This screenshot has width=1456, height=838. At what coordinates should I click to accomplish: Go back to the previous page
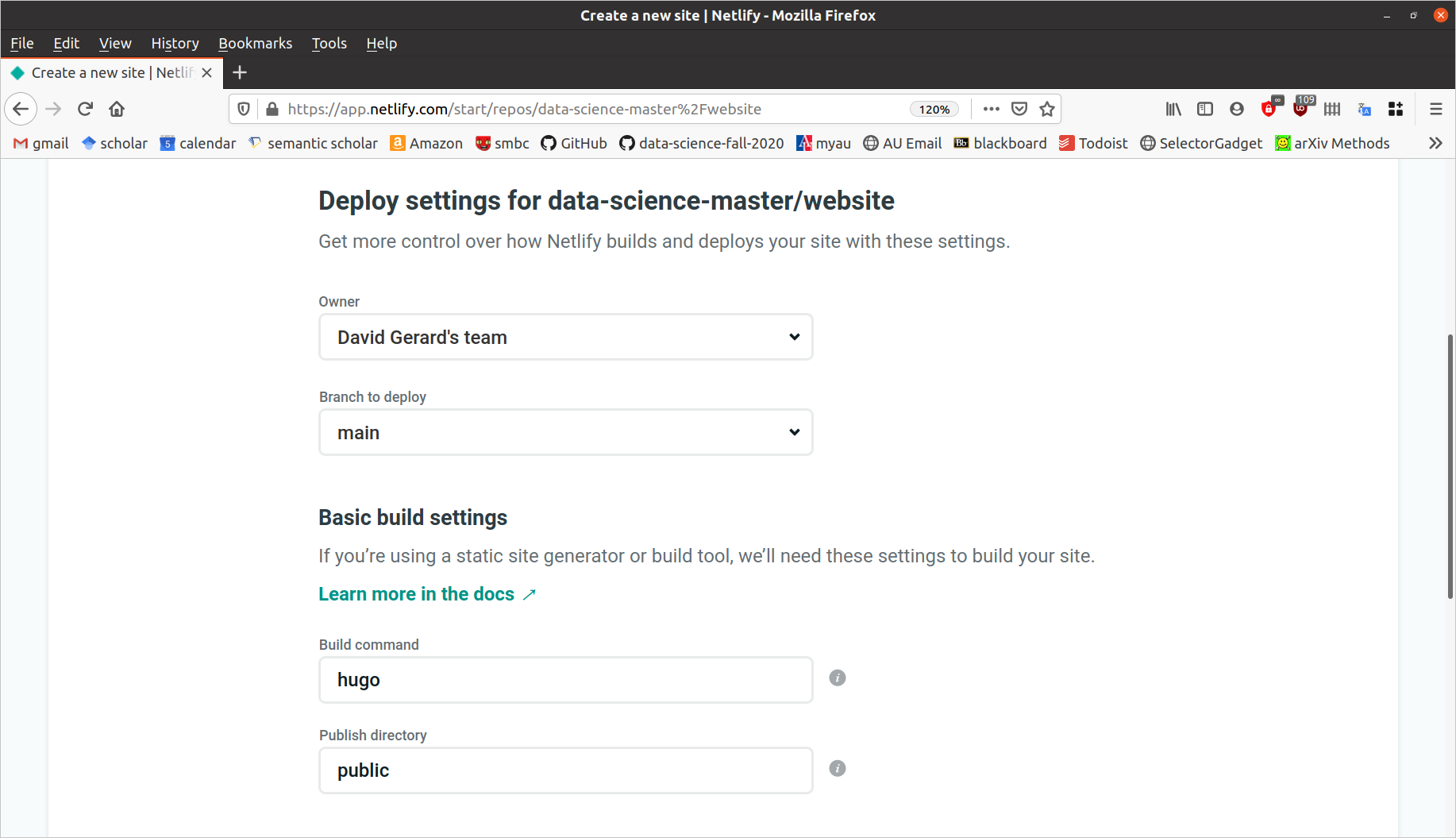coord(21,109)
